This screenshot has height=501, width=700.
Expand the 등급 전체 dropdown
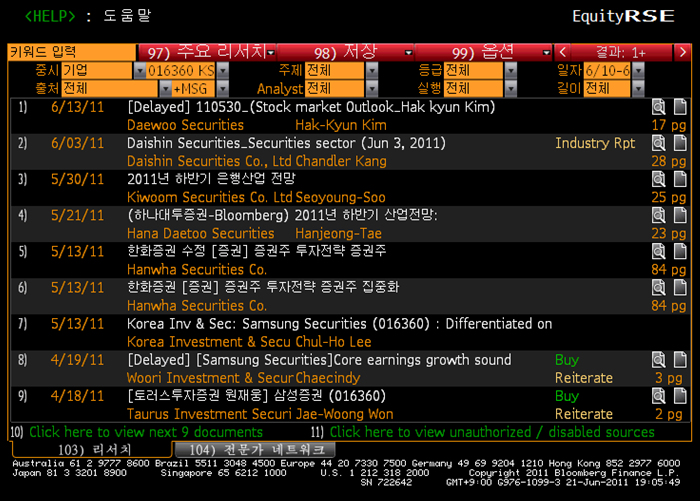[x=510, y=71]
